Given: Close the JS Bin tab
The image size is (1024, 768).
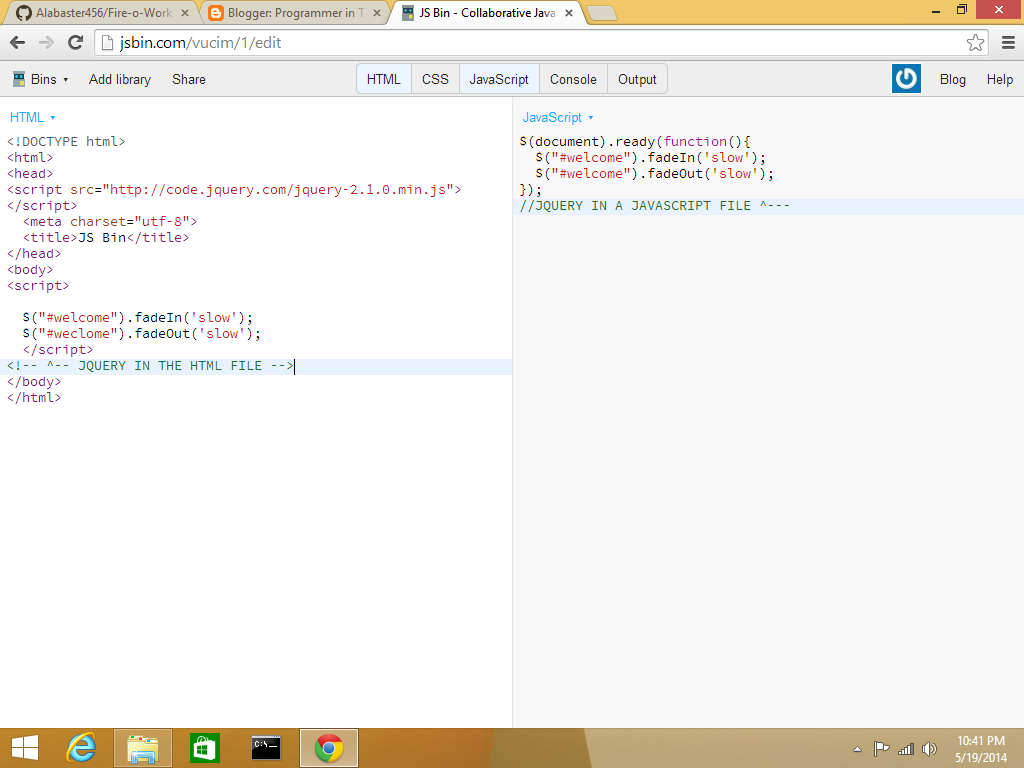Looking at the screenshot, I should click(x=569, y=13).
